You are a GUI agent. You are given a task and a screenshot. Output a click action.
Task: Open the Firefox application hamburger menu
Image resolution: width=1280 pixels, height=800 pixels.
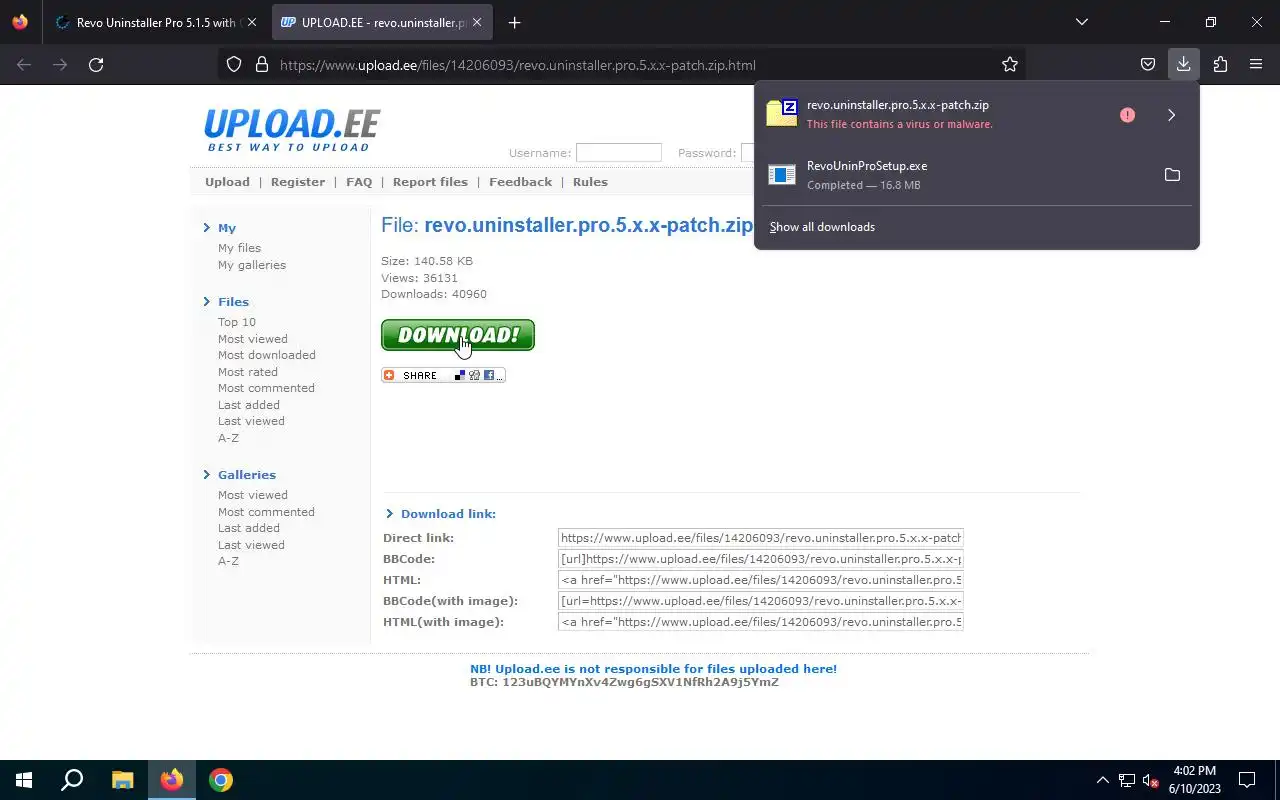[1256, 65]
